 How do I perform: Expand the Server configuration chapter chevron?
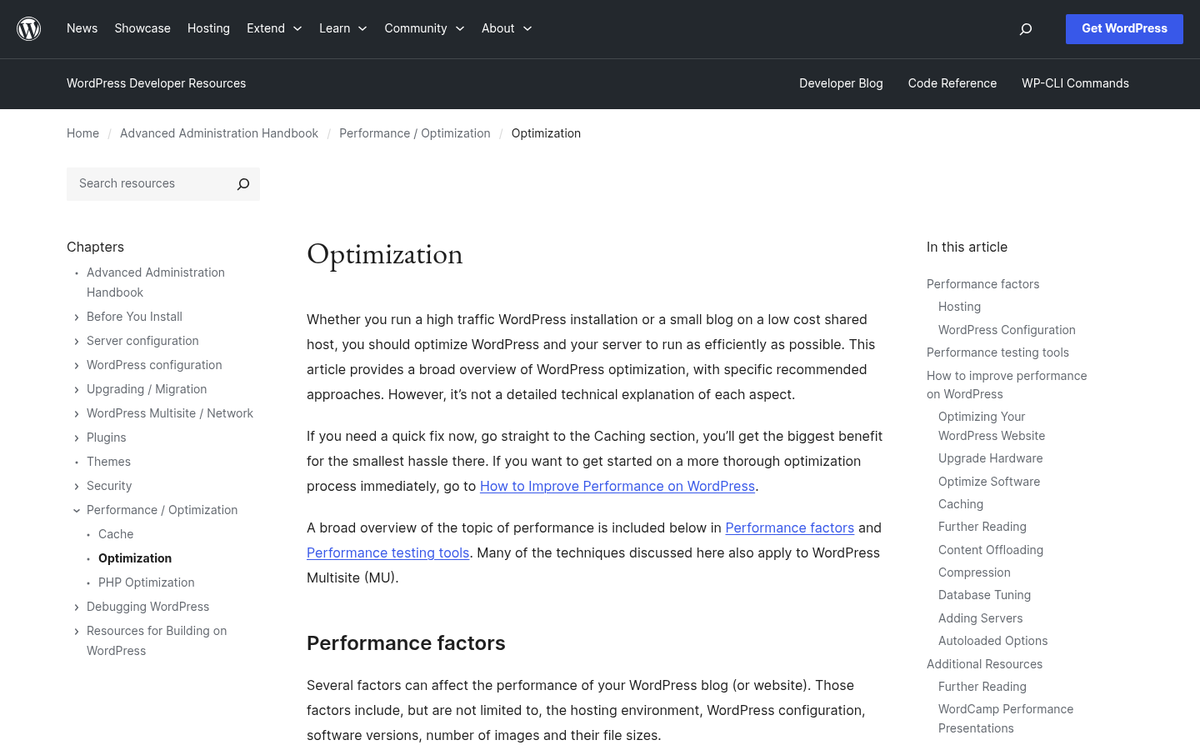click(77, 341)
